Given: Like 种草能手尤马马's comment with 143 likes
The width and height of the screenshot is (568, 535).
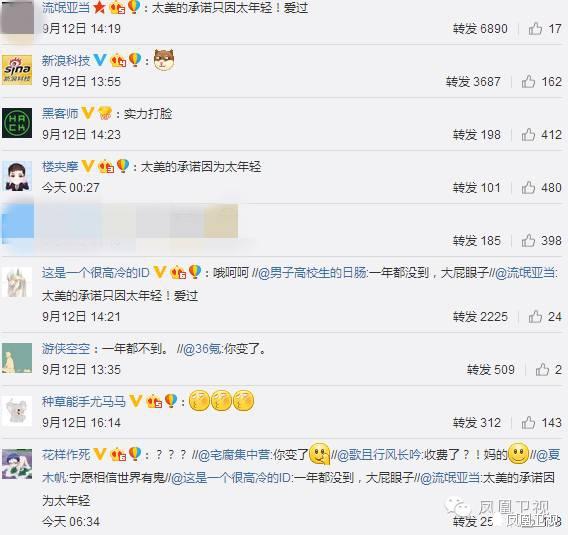Looking at the screenshot, I should pyautogui.click(x=529, y=422).
